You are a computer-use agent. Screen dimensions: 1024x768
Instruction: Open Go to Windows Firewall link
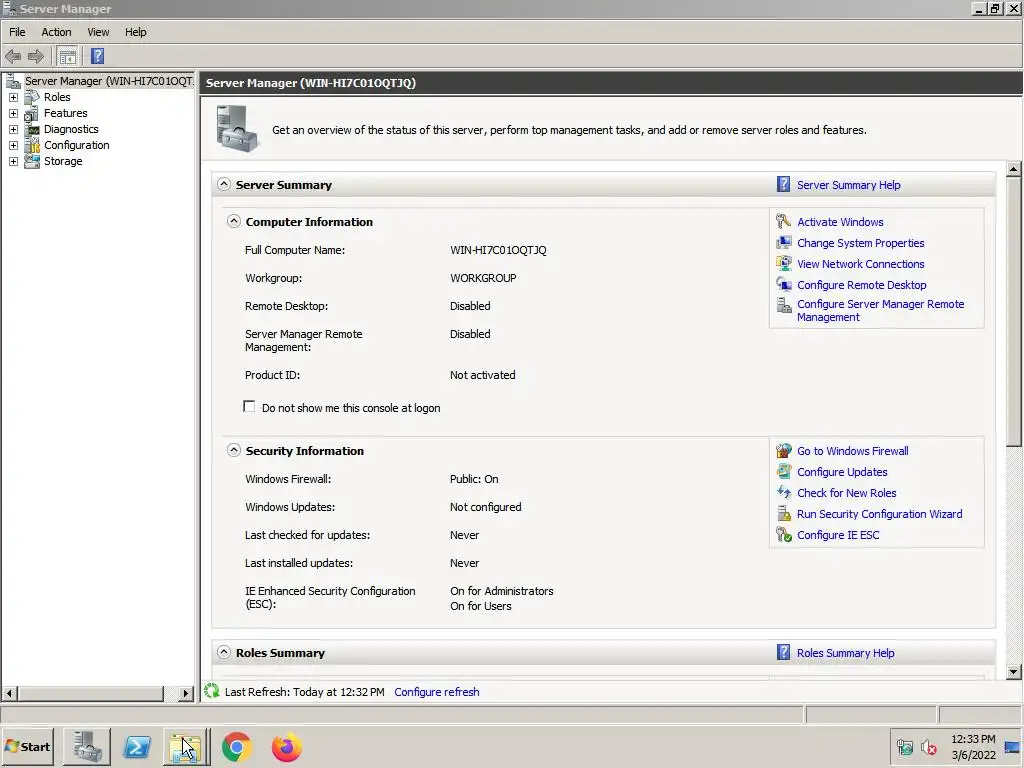(852, 451)
